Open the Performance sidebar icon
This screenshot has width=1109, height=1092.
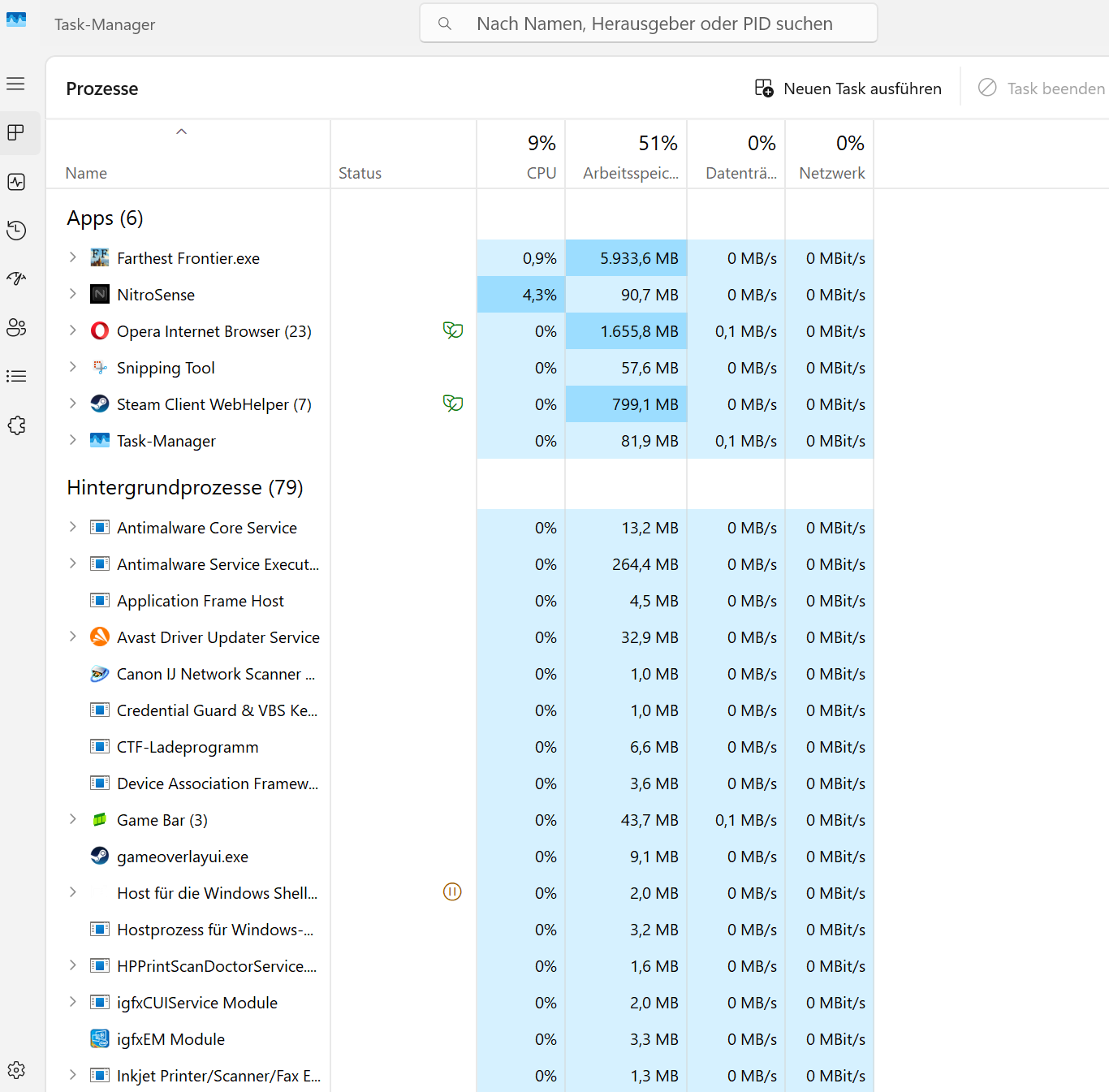click(16, 182)
